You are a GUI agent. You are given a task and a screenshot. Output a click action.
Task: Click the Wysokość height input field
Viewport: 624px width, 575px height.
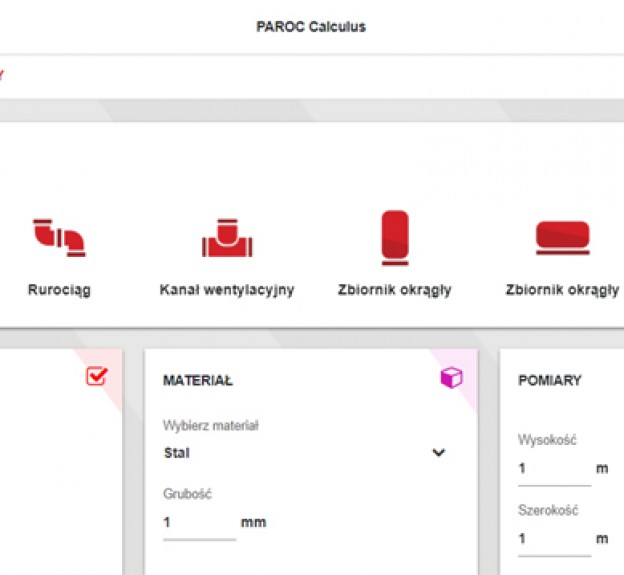(x=554, y=469)
